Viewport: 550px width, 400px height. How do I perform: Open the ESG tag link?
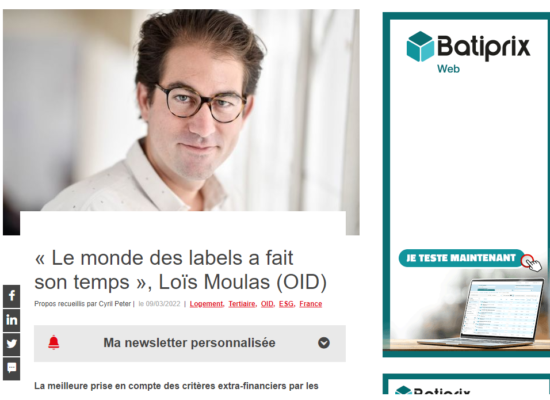pyautogui.click(x=287, y=304)
